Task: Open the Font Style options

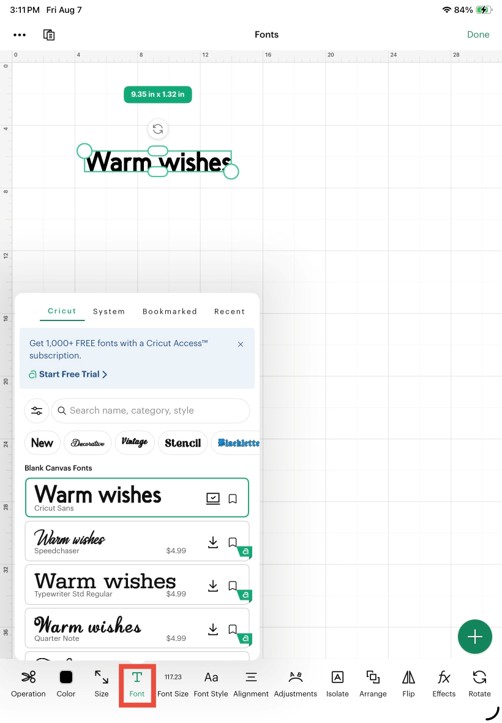Action: point(211,683)
